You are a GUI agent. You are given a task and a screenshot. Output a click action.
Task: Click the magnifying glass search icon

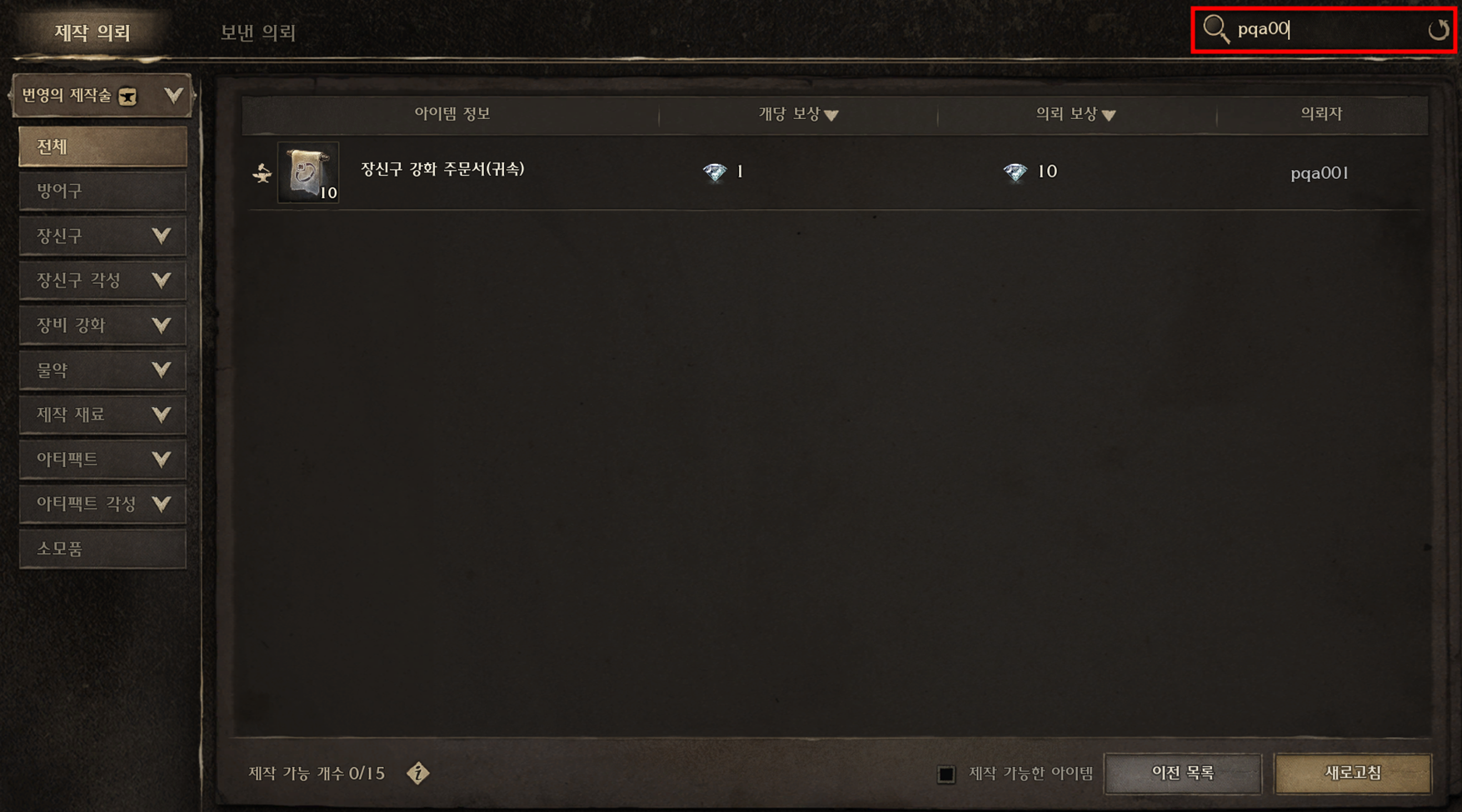pyautogui.click(x=1215, y=29)
